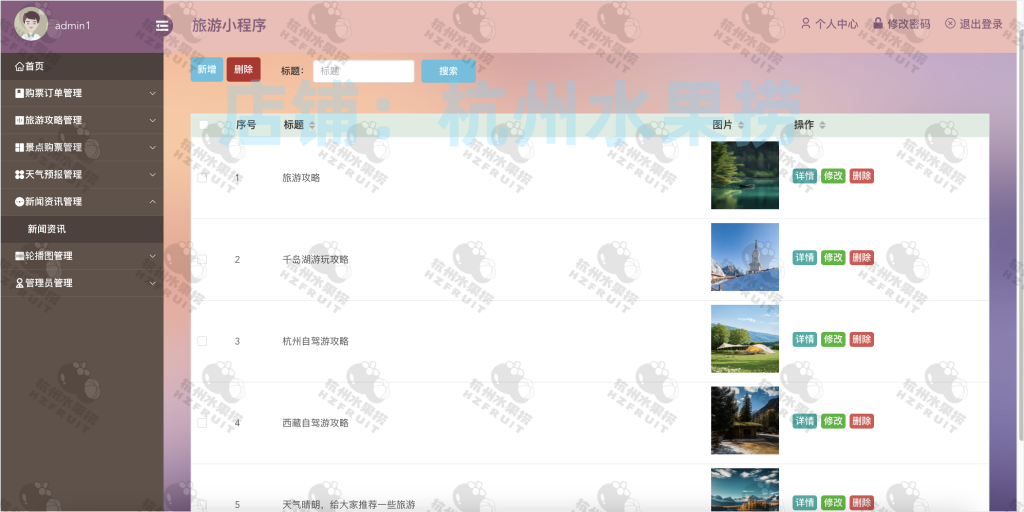The width and height of the screenshot is (1024, 512).
Task: Open 修改密码 link
Action: click(x=908, y=24)
